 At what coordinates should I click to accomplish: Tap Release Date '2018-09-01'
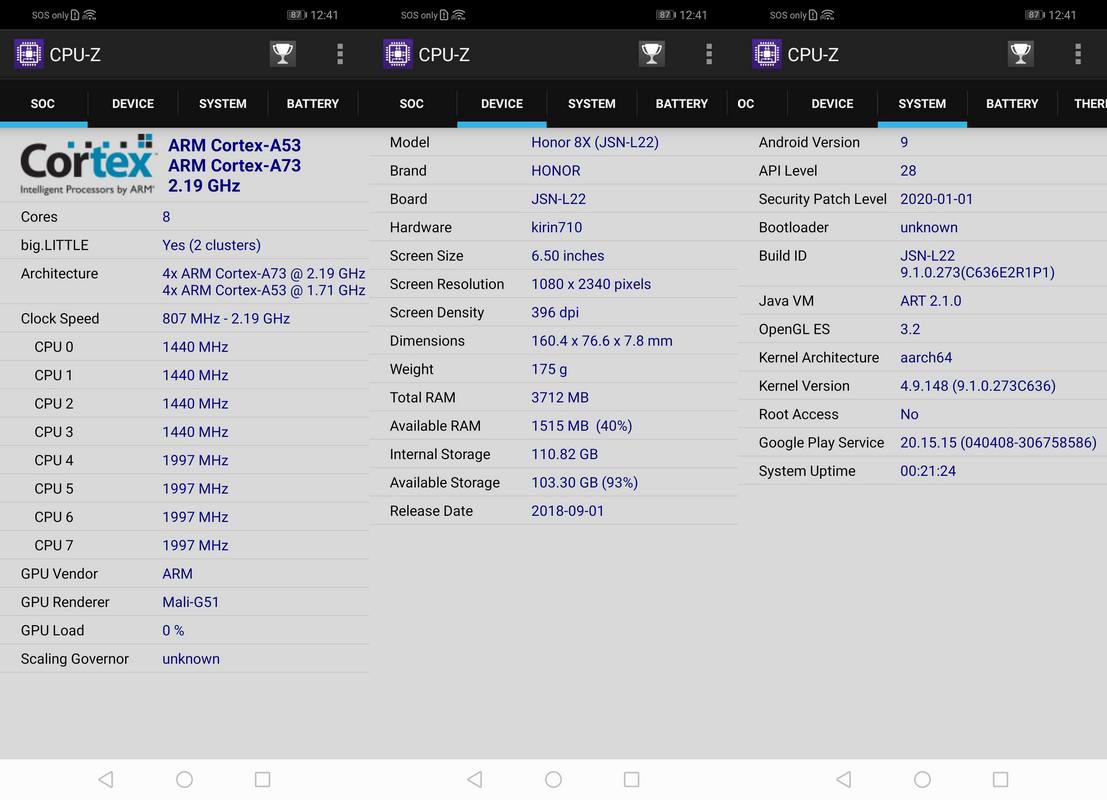(x=568, y=511)
